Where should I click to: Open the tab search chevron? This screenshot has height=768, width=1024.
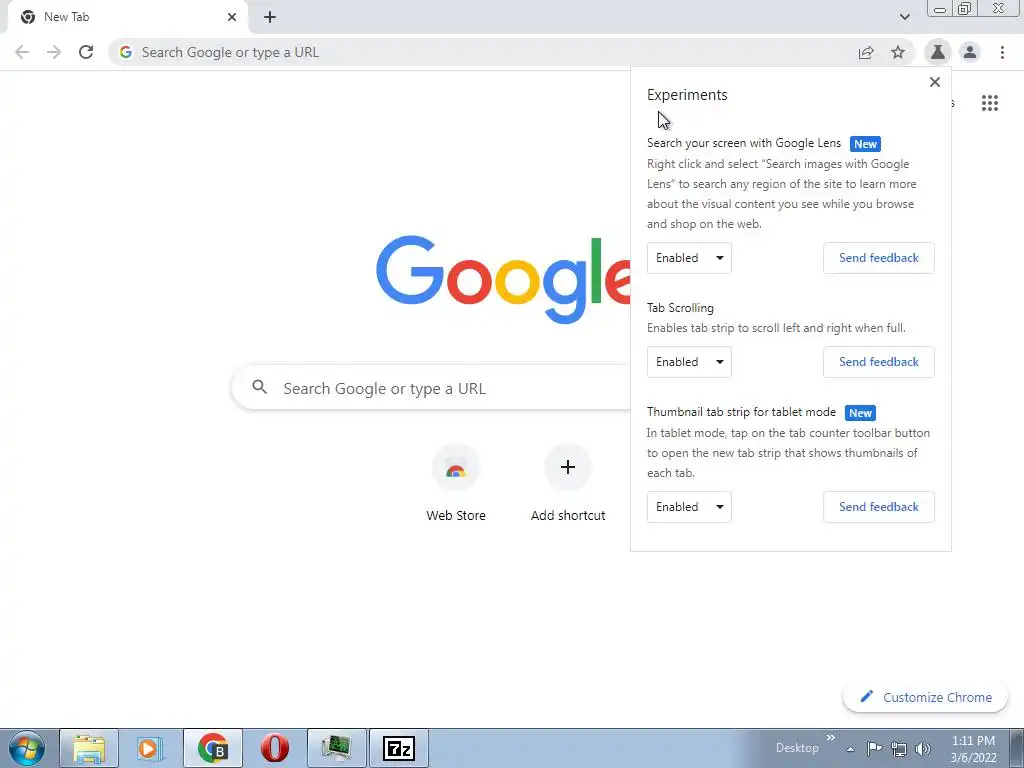coord(904,17)
